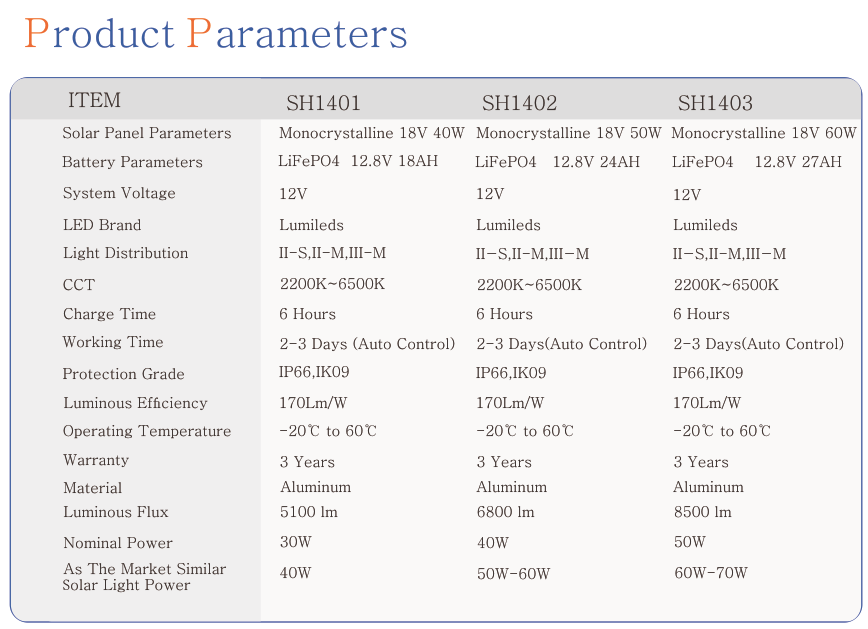Select the LED Brand row label
This screenshot has height=629, width=868.
pos(102,225)
